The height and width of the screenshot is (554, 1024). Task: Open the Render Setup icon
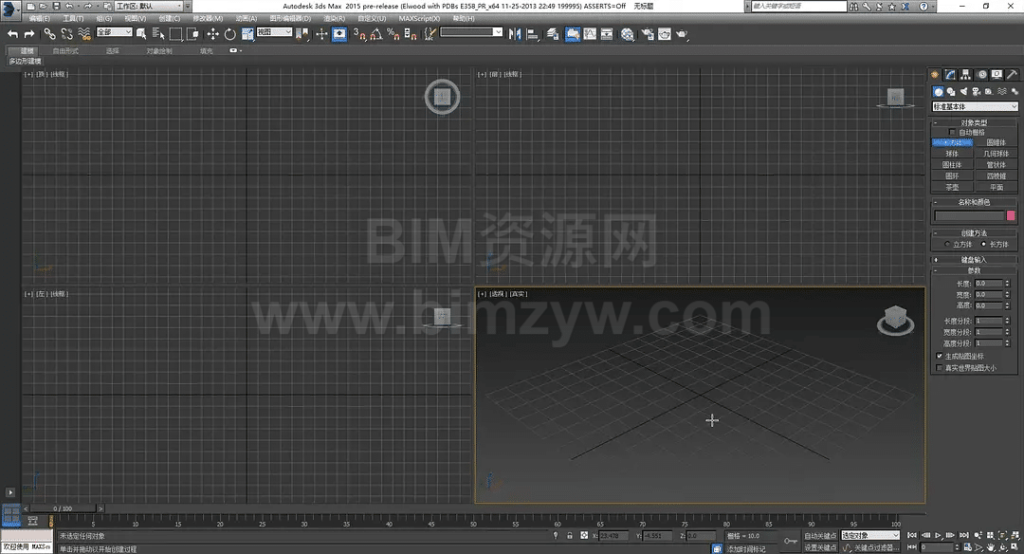tap(647, 34)
